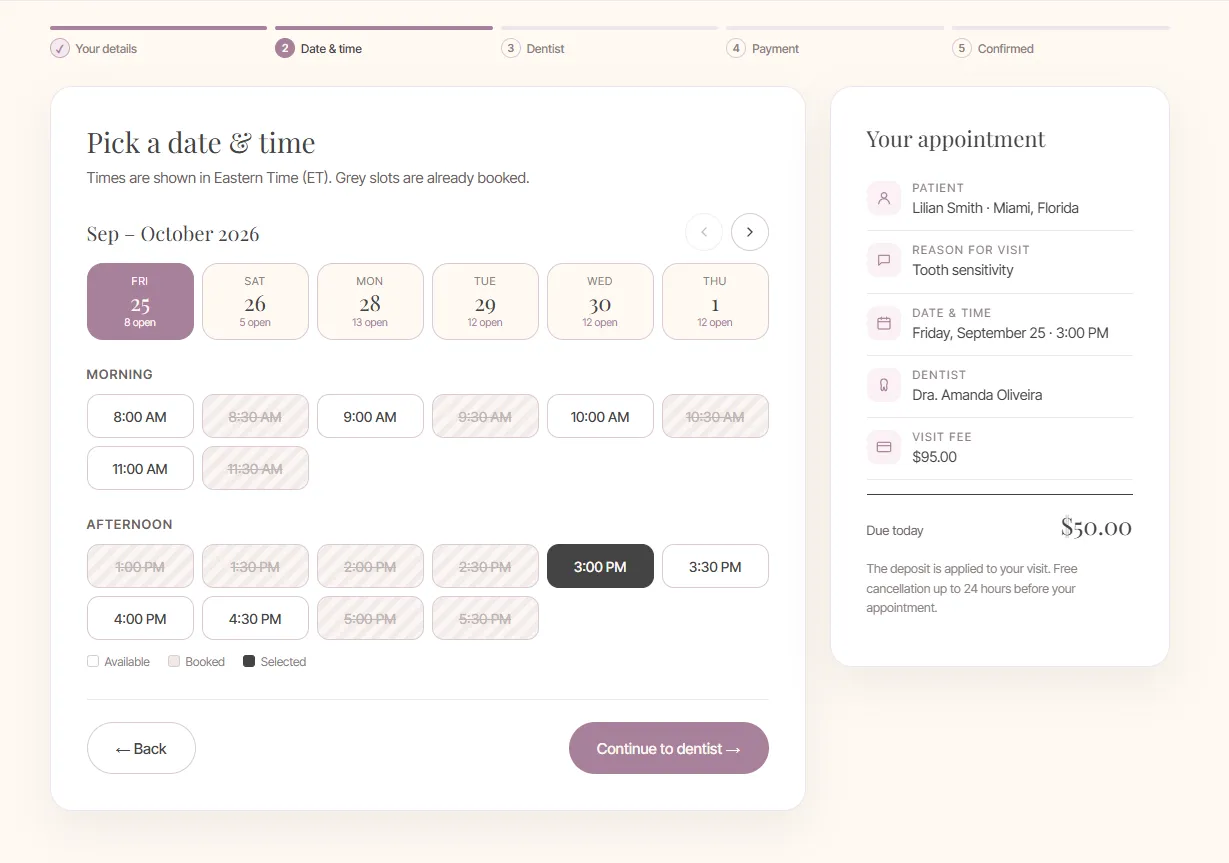Click the Available legend swatch
1229x863 pixels.
click(x=93, y=661)
